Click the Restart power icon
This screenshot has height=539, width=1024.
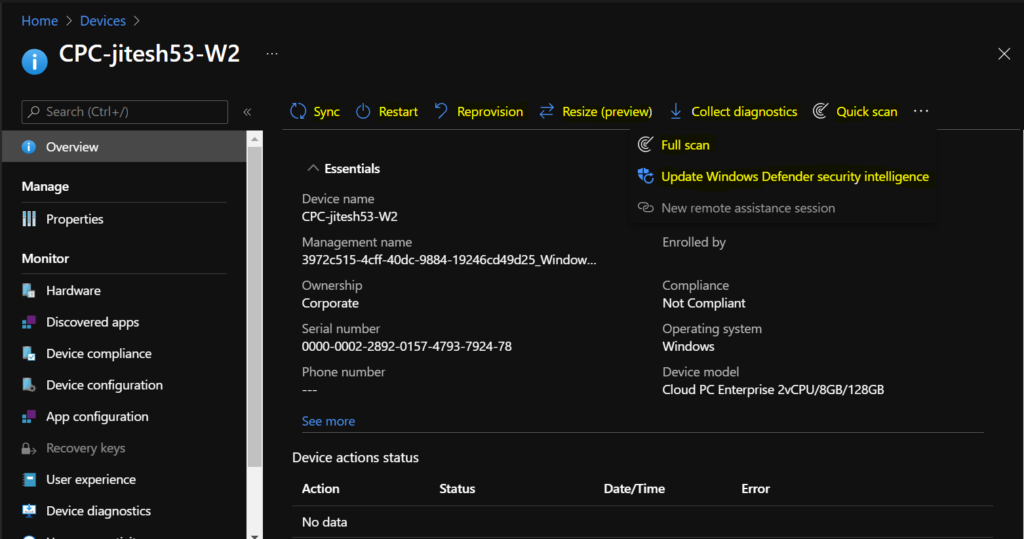point(363,111)
